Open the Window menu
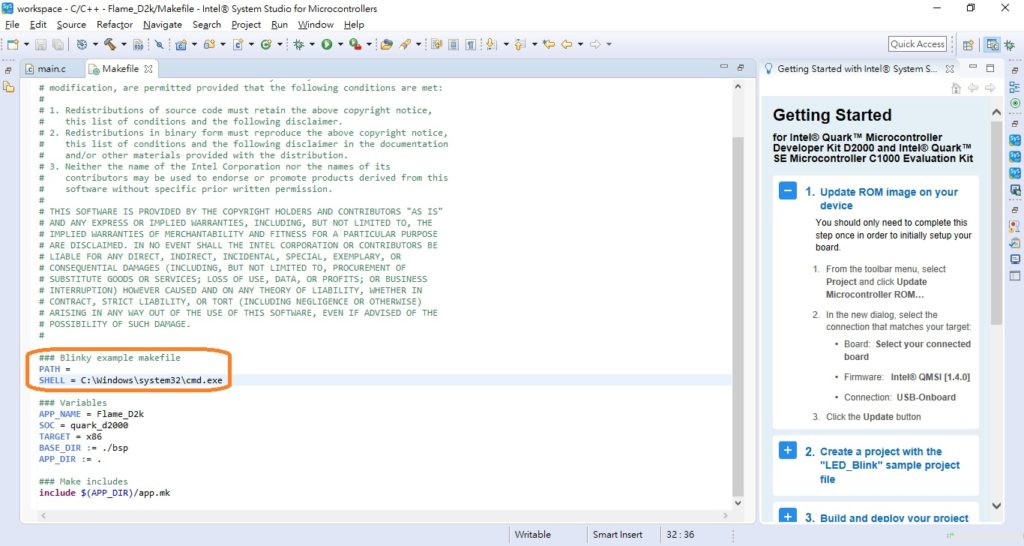This screenshot has height=546, width=1024. click(315, 24)
